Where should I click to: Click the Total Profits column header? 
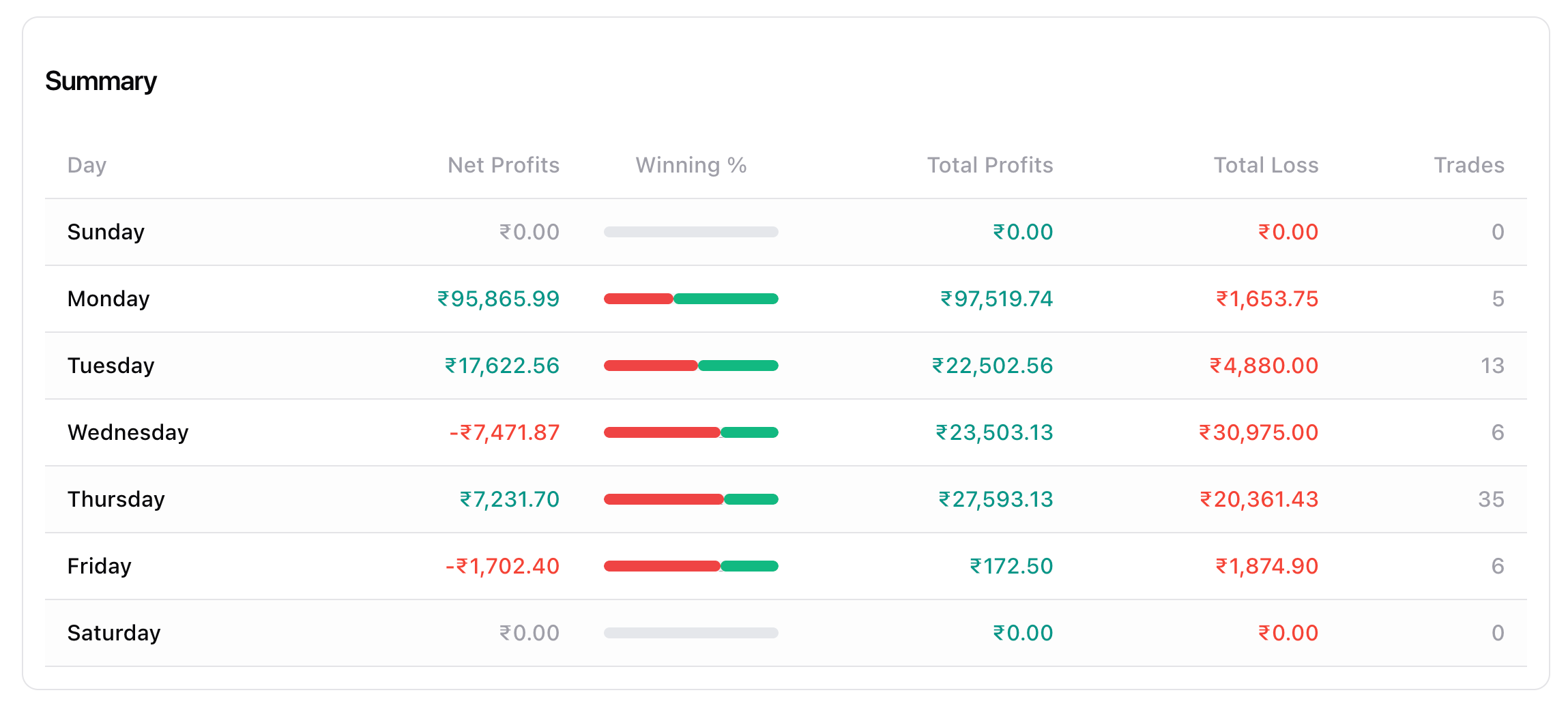coord(989,165)
